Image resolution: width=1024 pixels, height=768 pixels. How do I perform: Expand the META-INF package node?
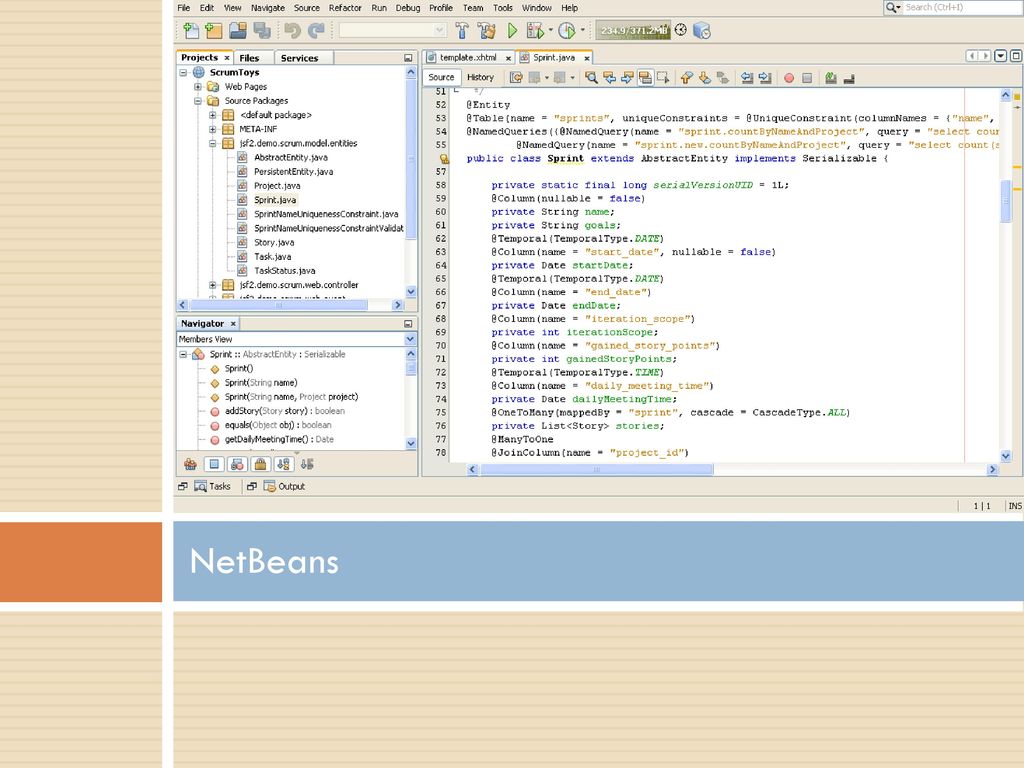[212, 129]
